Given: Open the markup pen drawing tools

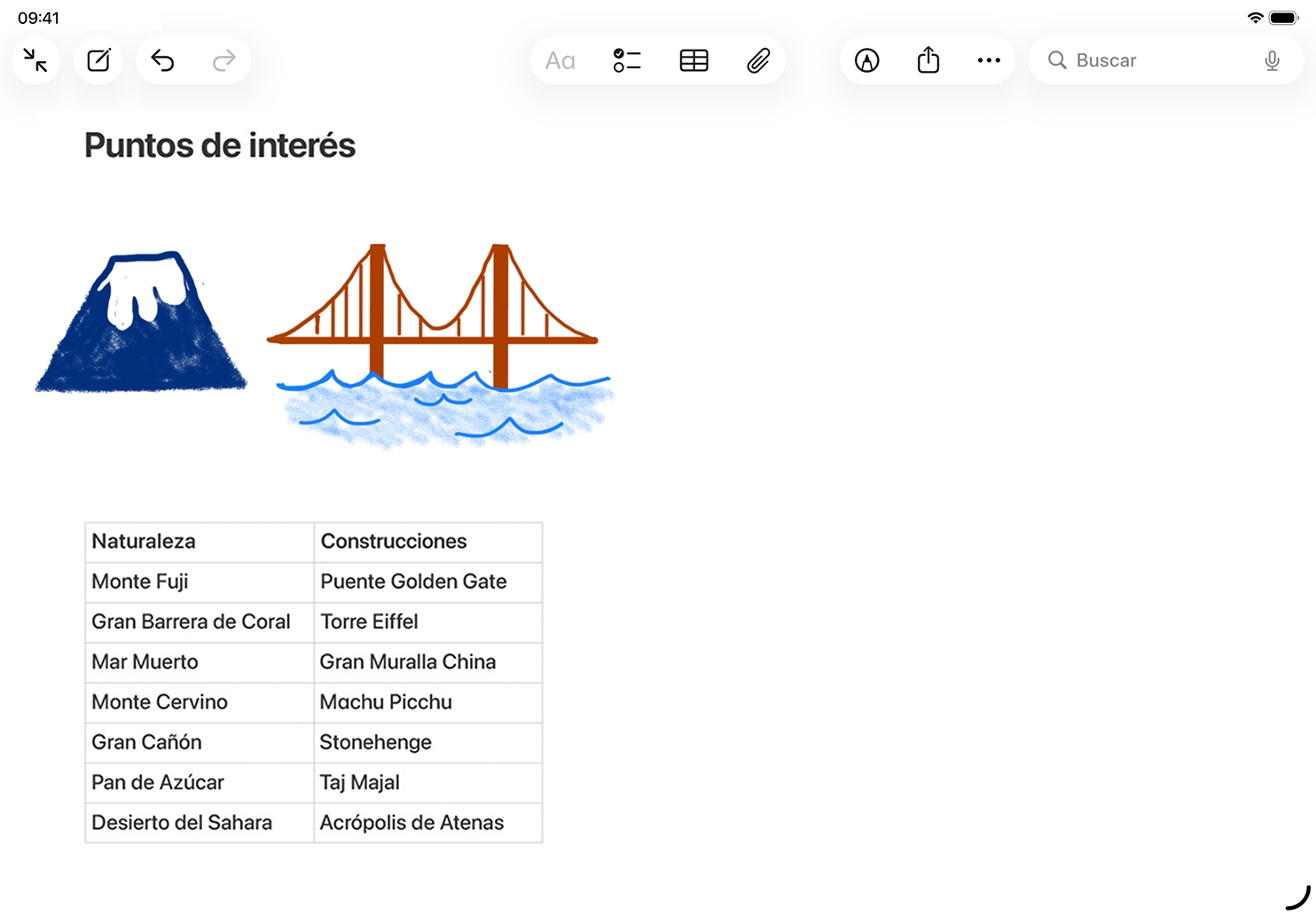Looking at the screenshot, I should [866, 60].
